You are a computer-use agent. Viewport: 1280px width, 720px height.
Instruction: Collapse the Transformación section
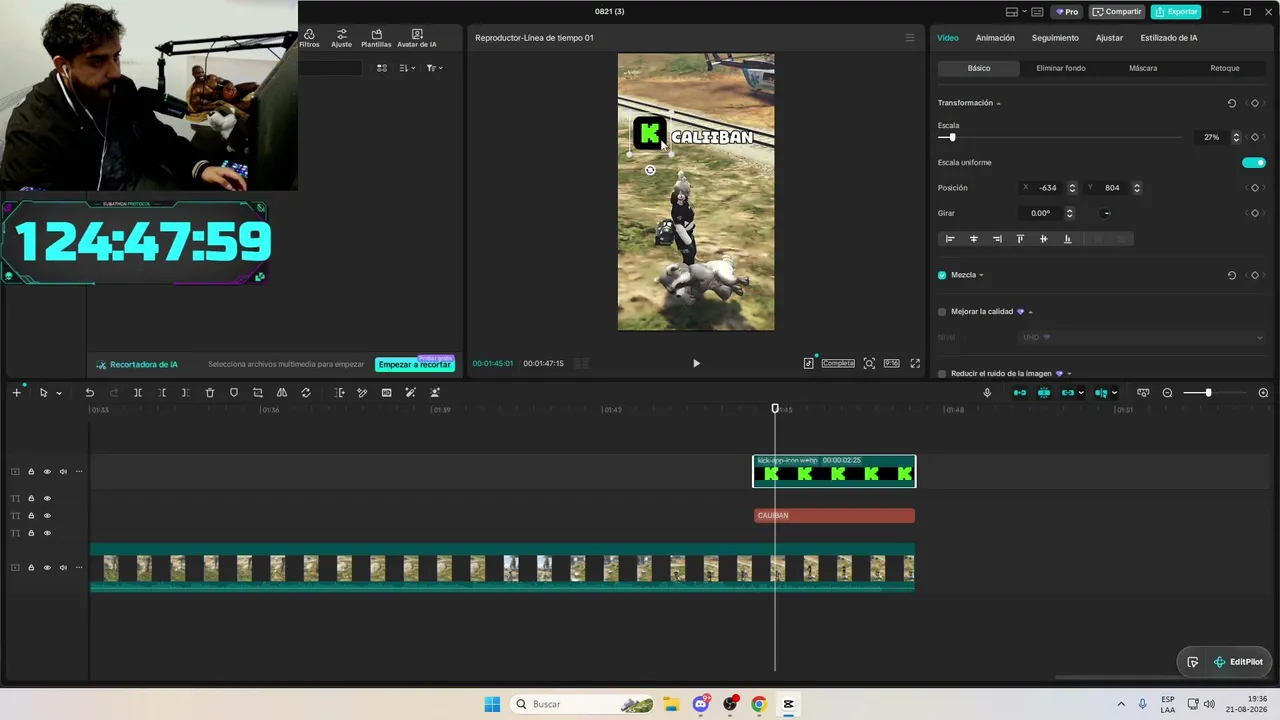(998, 103)
